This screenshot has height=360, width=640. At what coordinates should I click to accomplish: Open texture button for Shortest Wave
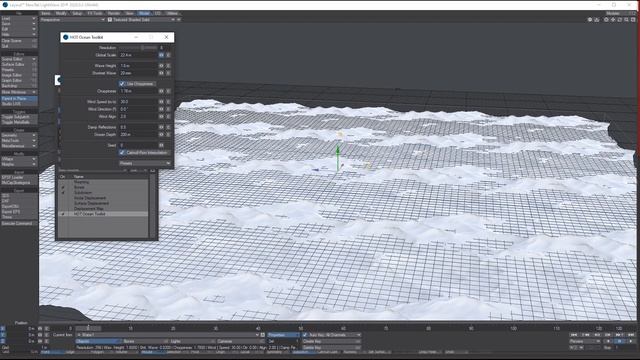(x=168, y=73)
